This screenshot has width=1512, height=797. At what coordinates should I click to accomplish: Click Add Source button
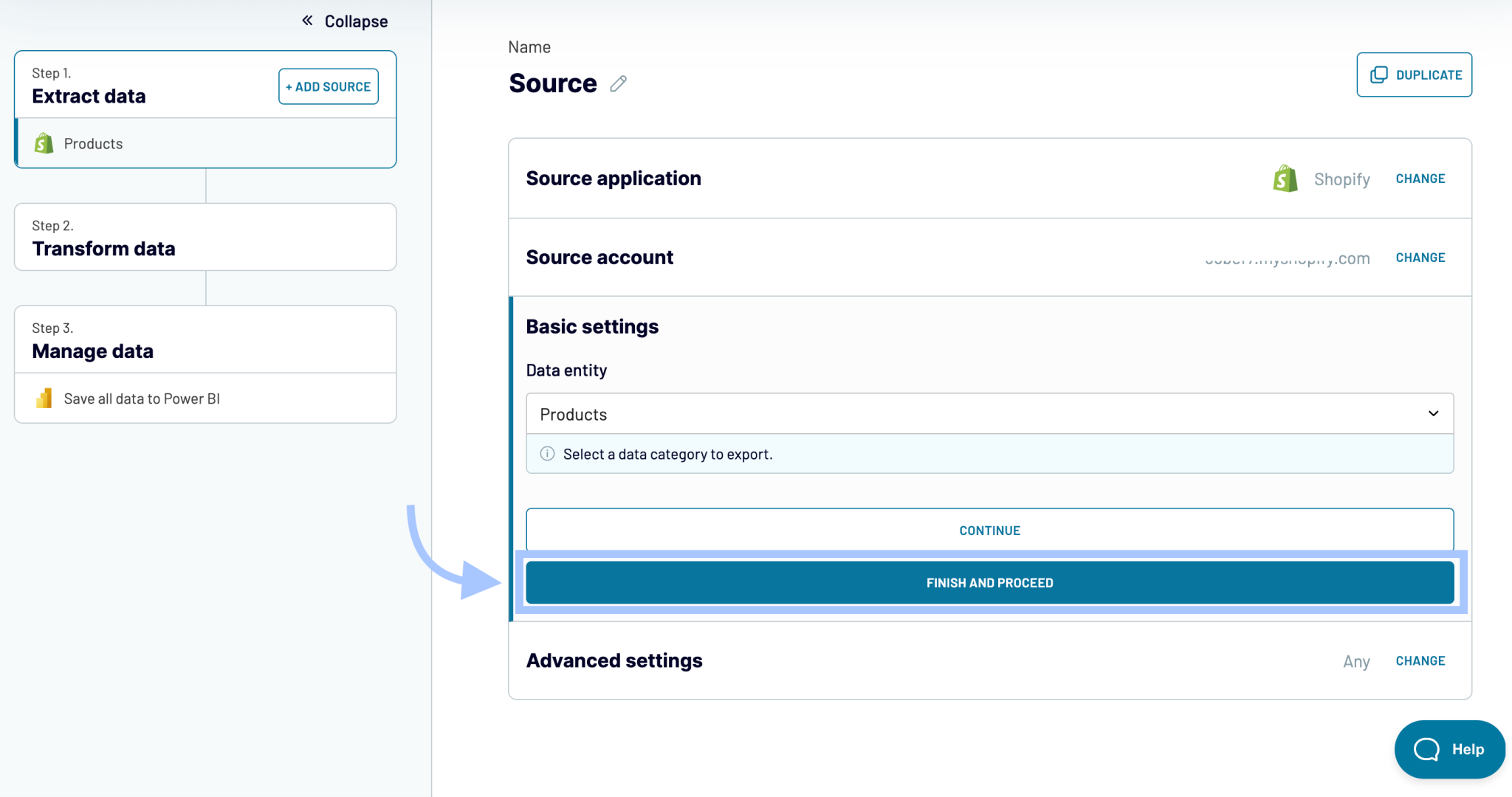pos(329,86)
